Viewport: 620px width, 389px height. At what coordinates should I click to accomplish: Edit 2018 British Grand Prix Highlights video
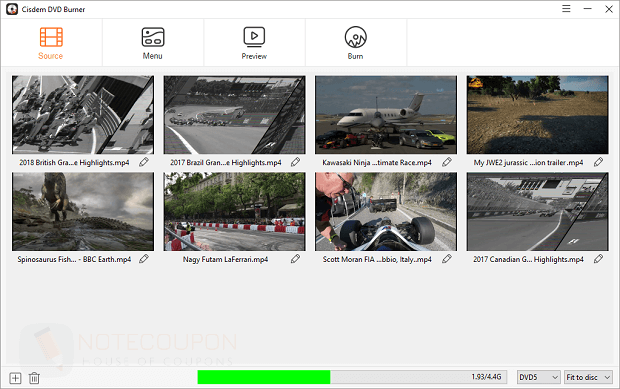[x=144, y=162]
